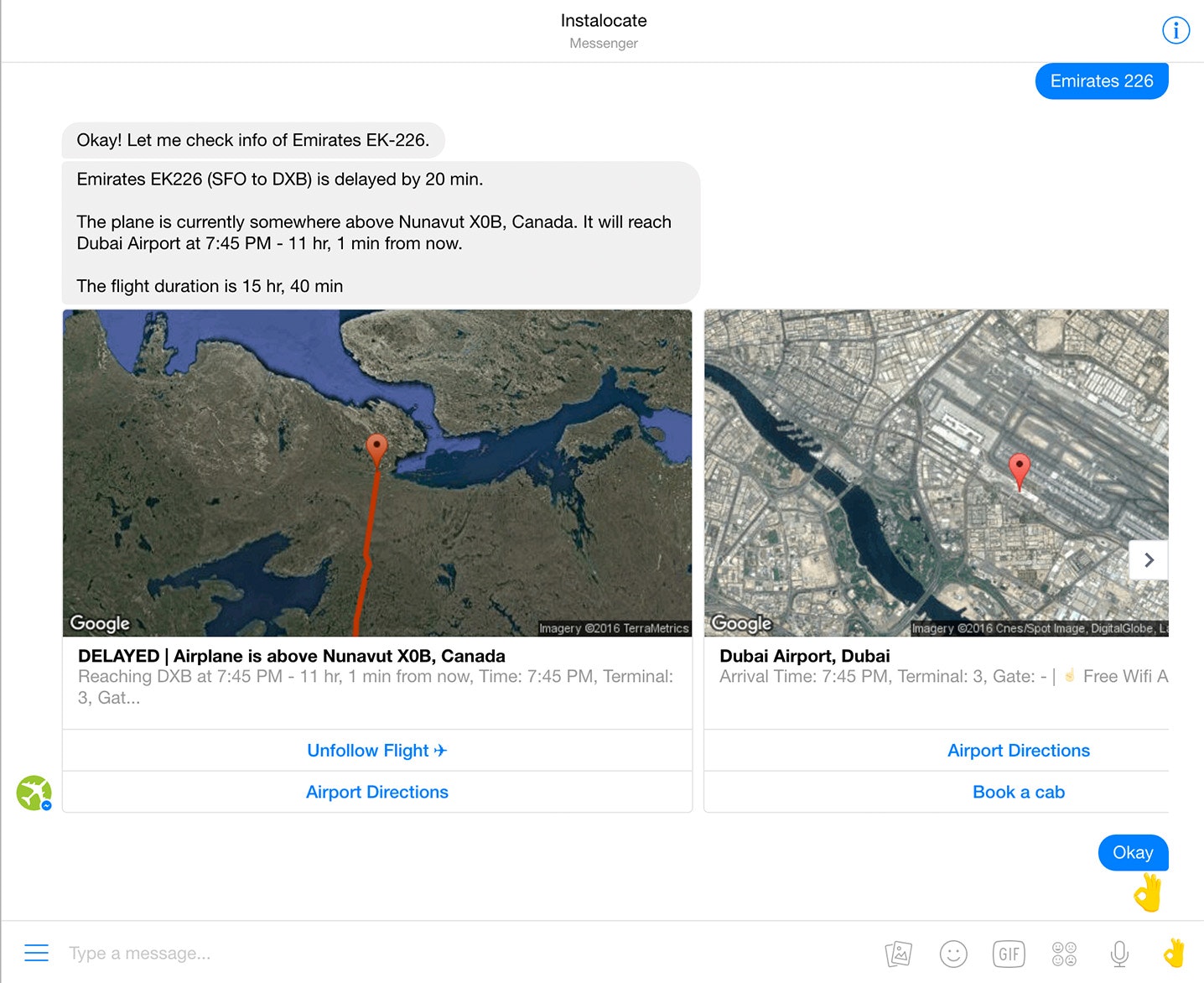Open the hamburger menu beside message box
The image size is (1204, 983).
tap(36, 953)
